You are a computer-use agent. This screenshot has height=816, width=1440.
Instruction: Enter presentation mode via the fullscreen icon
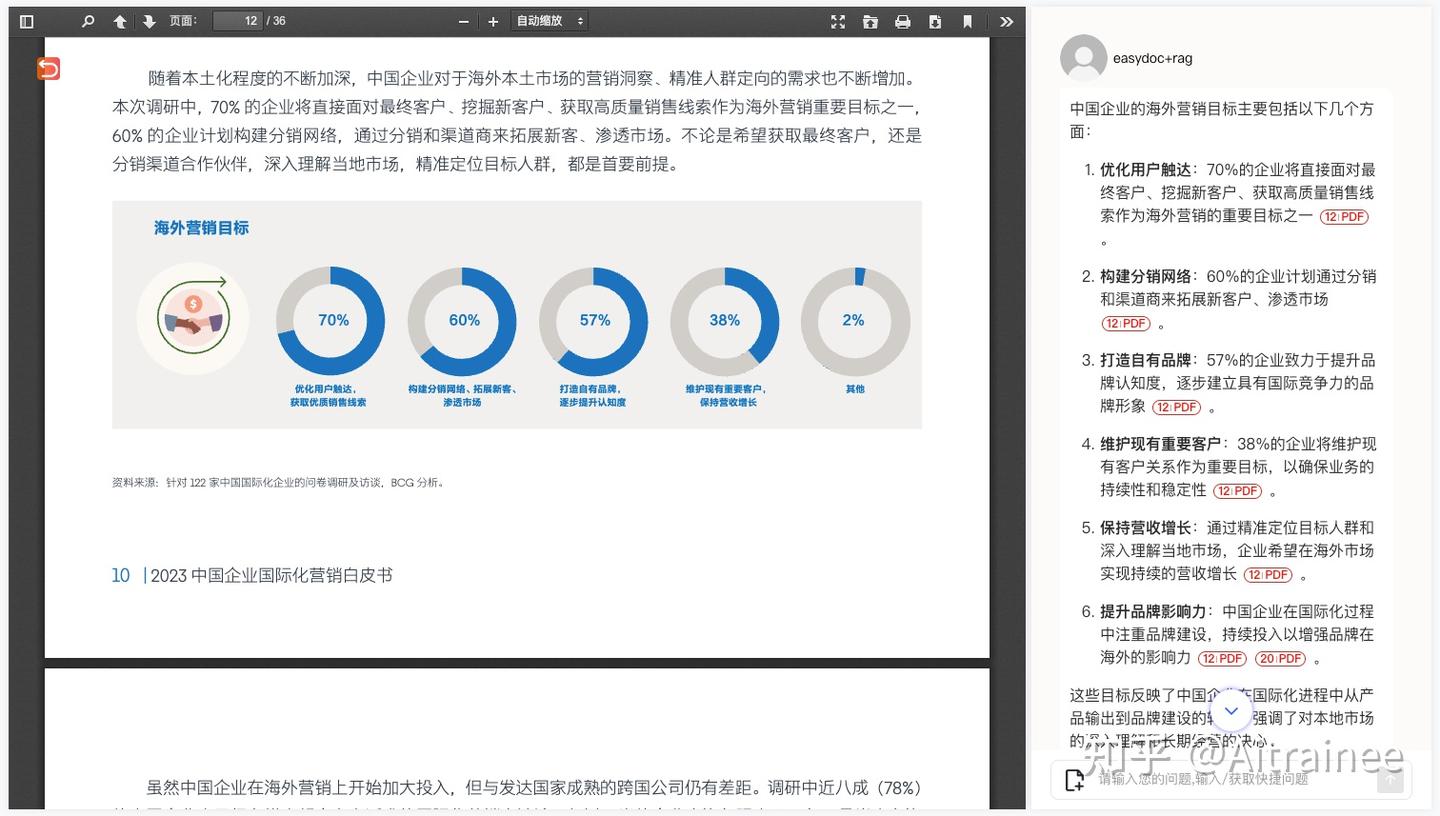[837, 20]
